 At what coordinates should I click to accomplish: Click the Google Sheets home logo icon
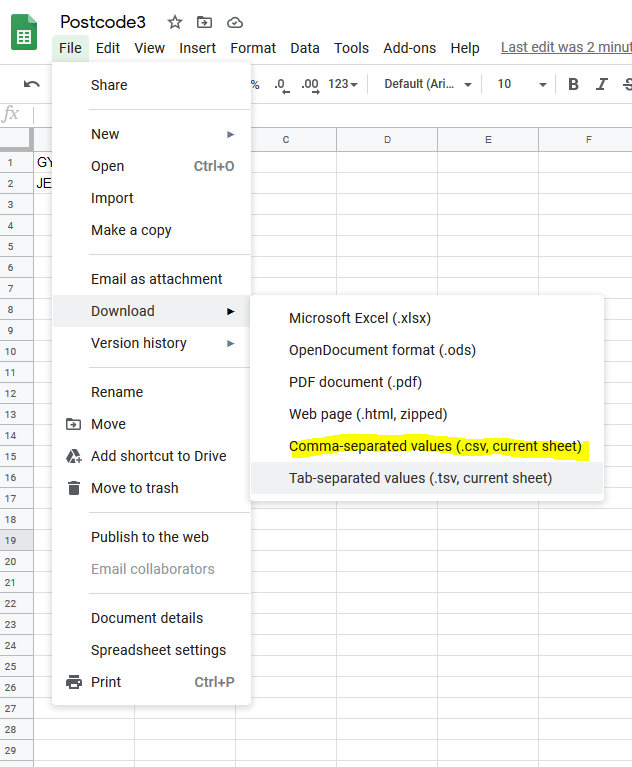24,33
